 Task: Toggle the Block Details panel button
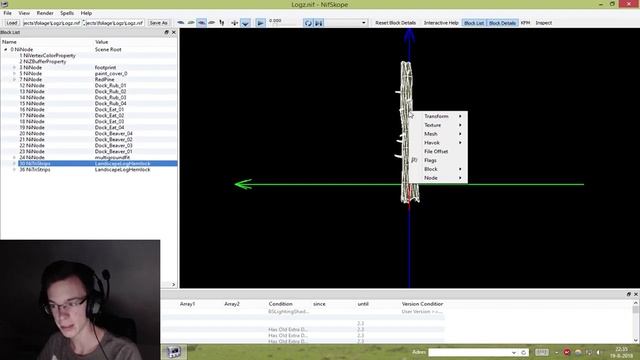tap(502, 23)
